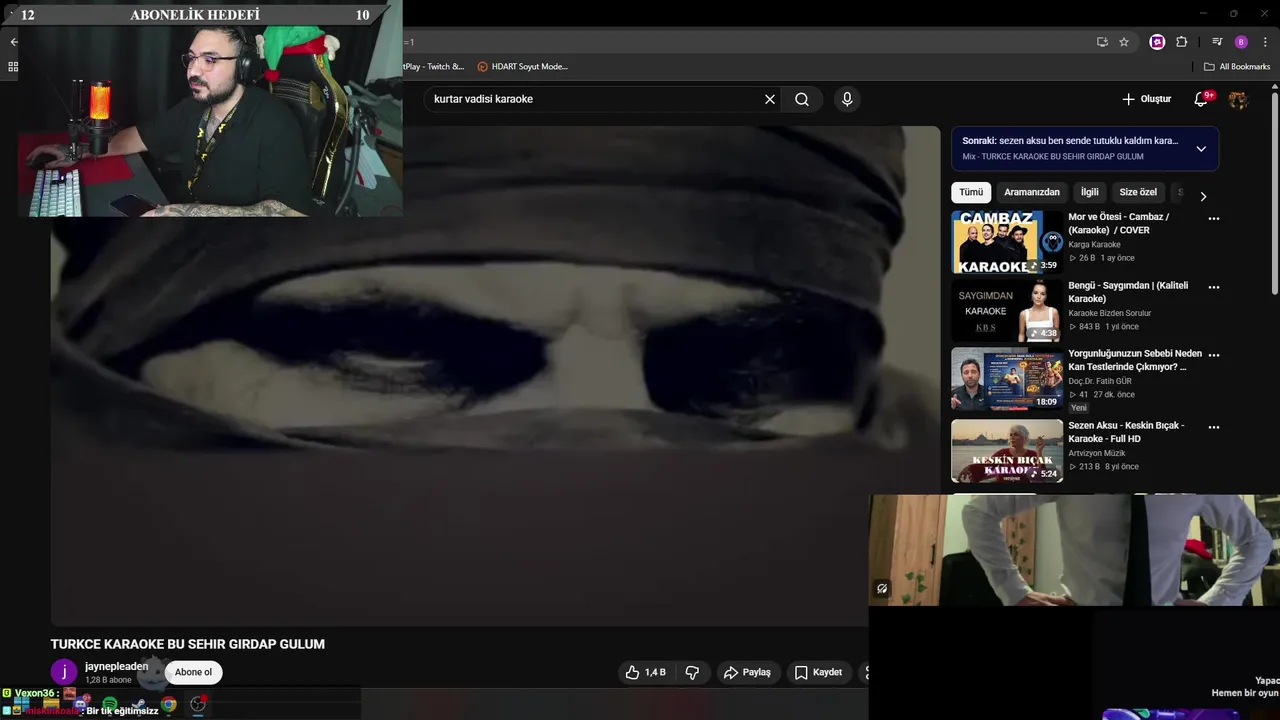1280x720 pixels.
Task: Clear the YouTube search box text
Action: tap(770, 99)
